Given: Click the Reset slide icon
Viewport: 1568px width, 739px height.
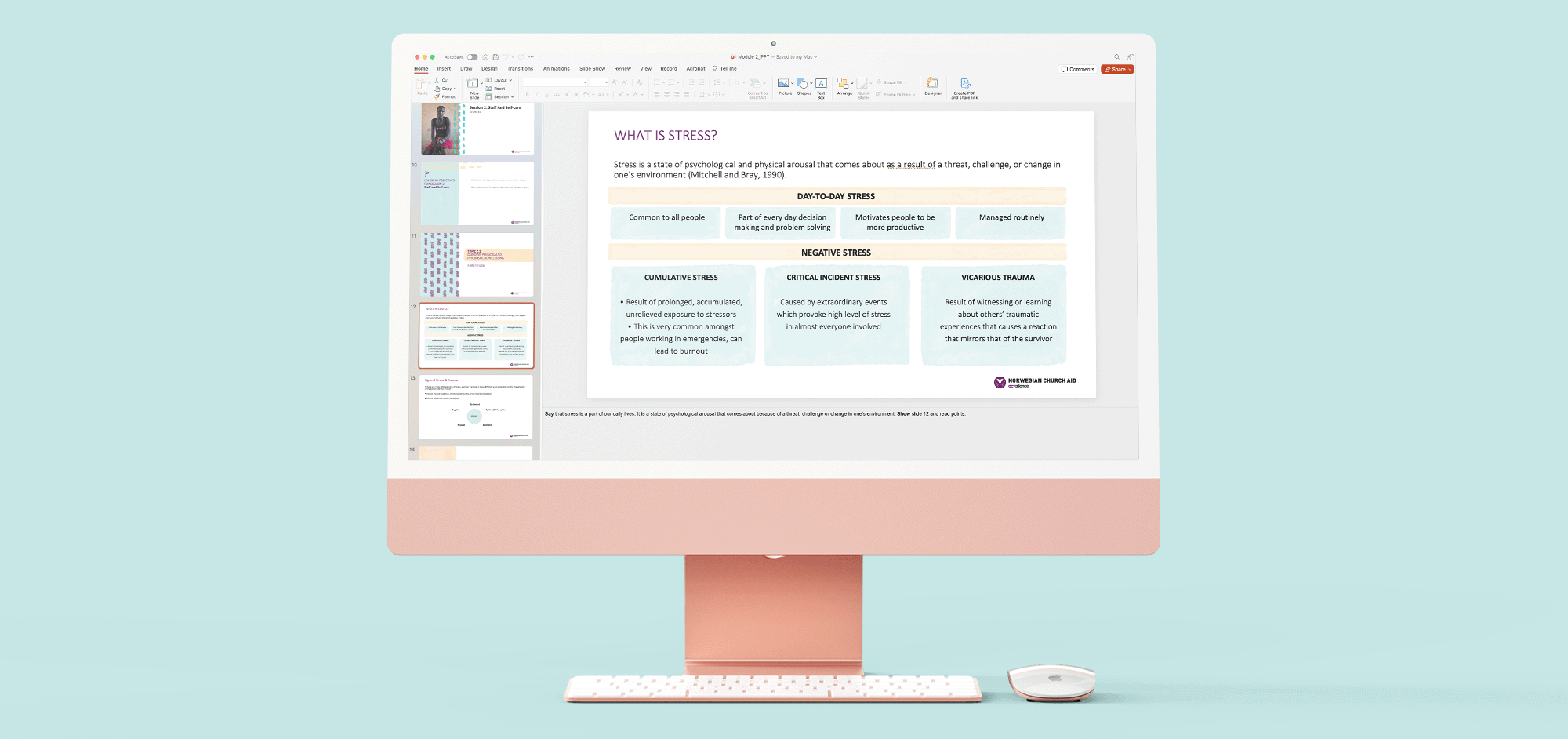Looking at the screenshot, I should [x=488, y=89].
